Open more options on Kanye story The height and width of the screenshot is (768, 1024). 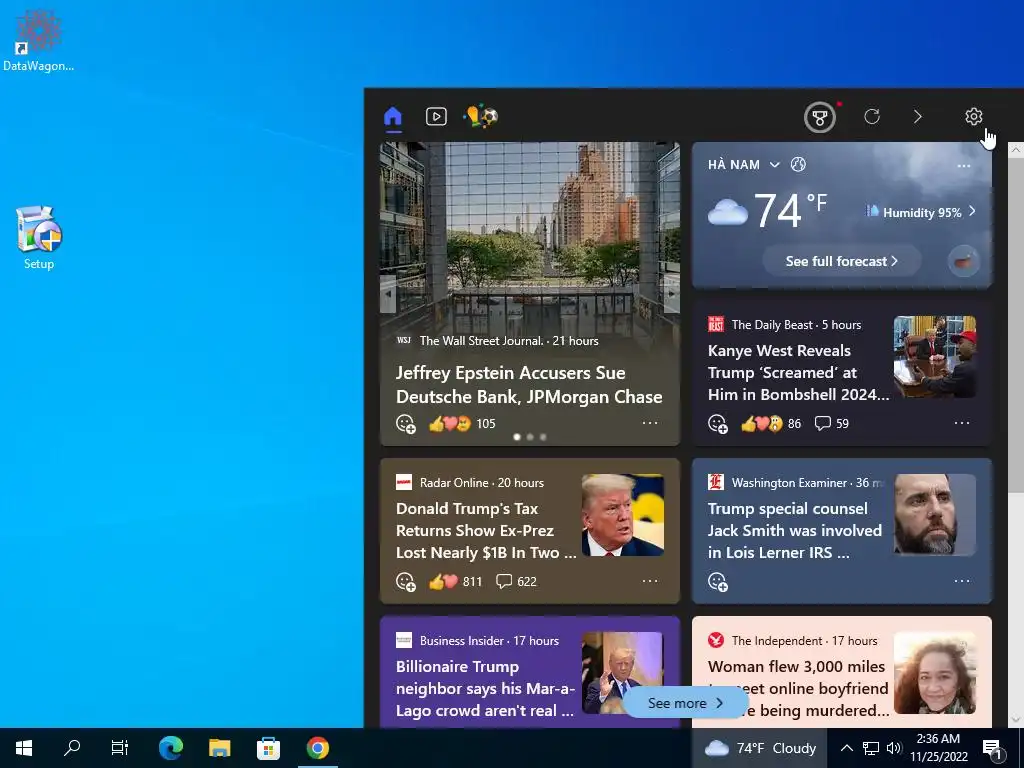pos(962,423)
